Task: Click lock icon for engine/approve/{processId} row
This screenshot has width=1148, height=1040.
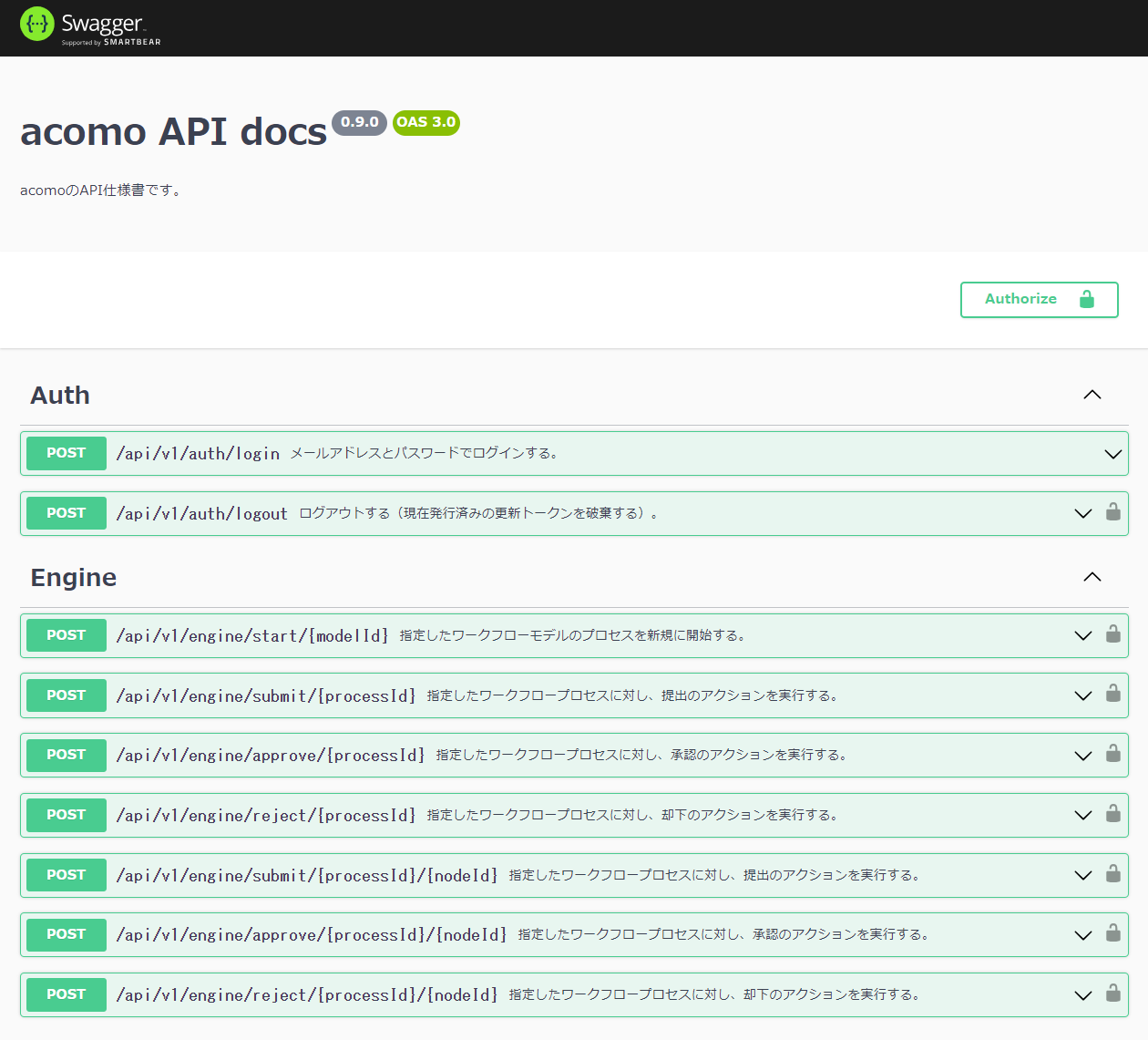Action: tap(1112, 754)
